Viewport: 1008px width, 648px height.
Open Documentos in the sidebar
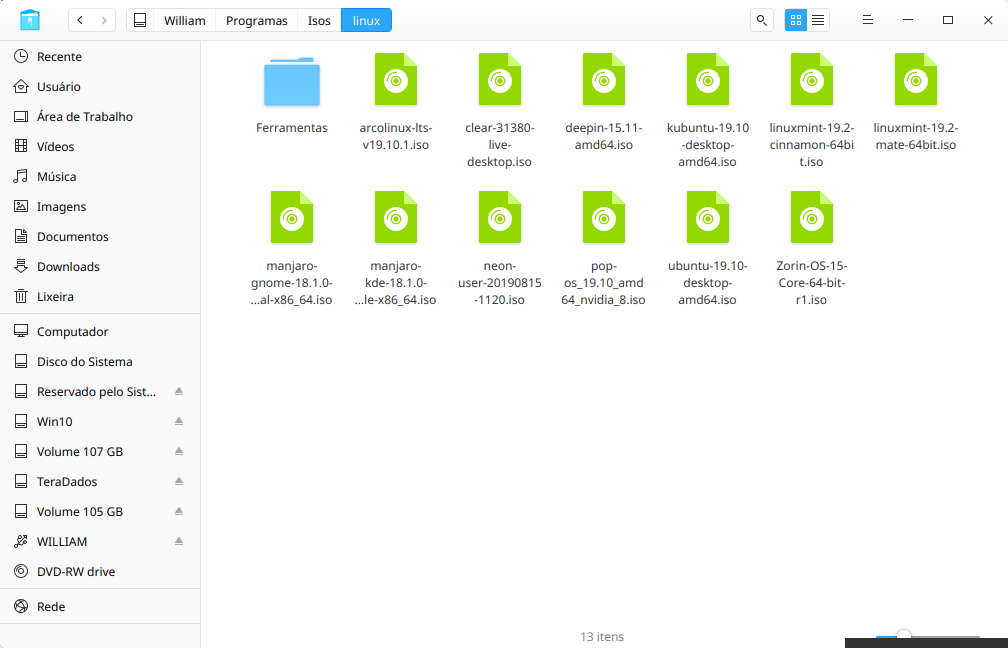(x=100, y=237)
